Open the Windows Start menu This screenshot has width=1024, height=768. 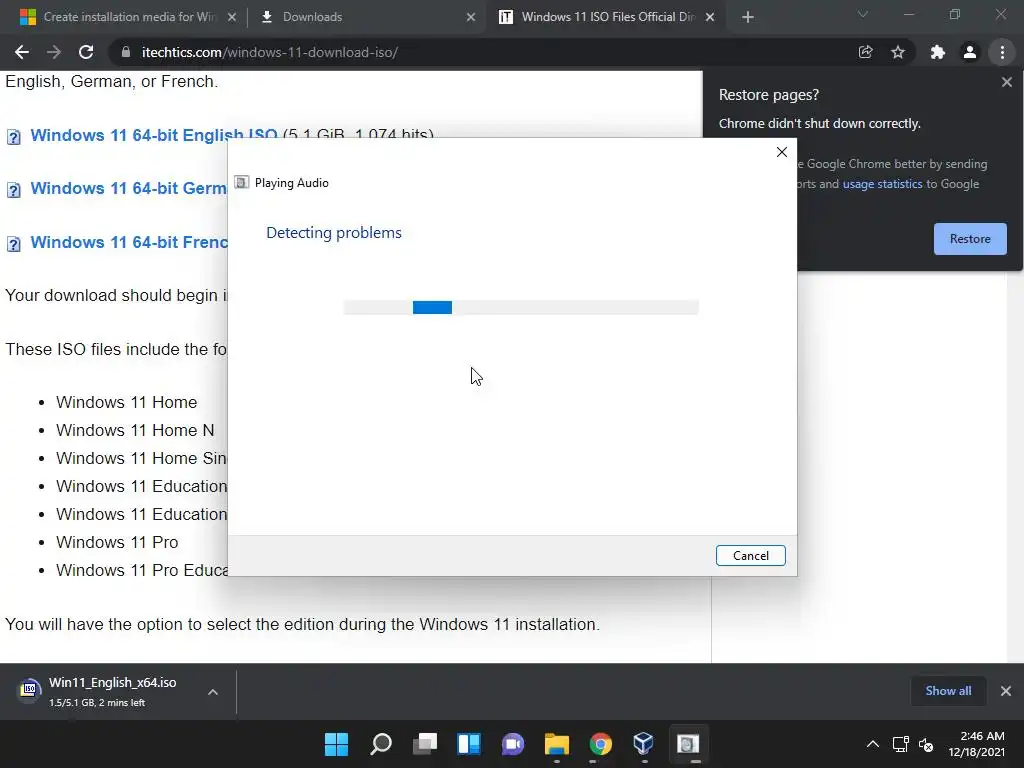336,744
